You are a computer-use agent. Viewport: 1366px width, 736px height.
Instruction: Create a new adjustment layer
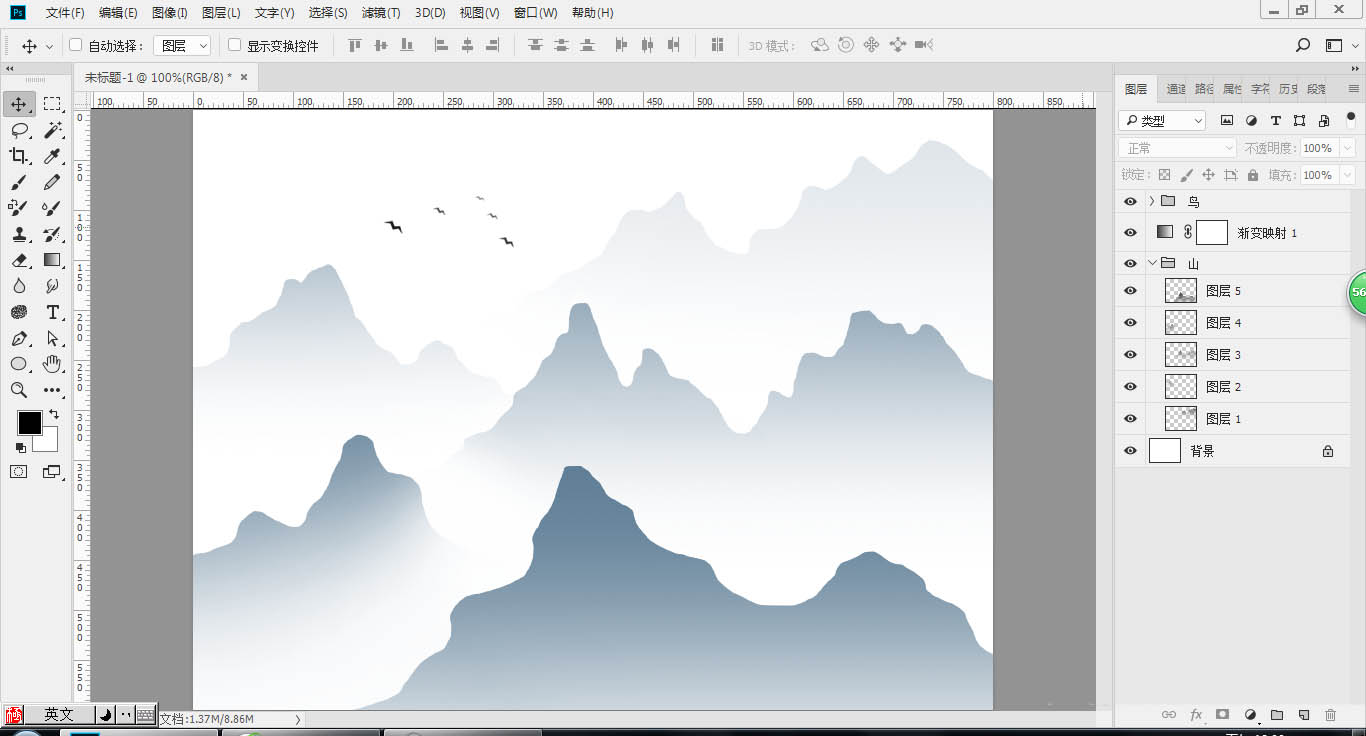(x=1250, y=715)
